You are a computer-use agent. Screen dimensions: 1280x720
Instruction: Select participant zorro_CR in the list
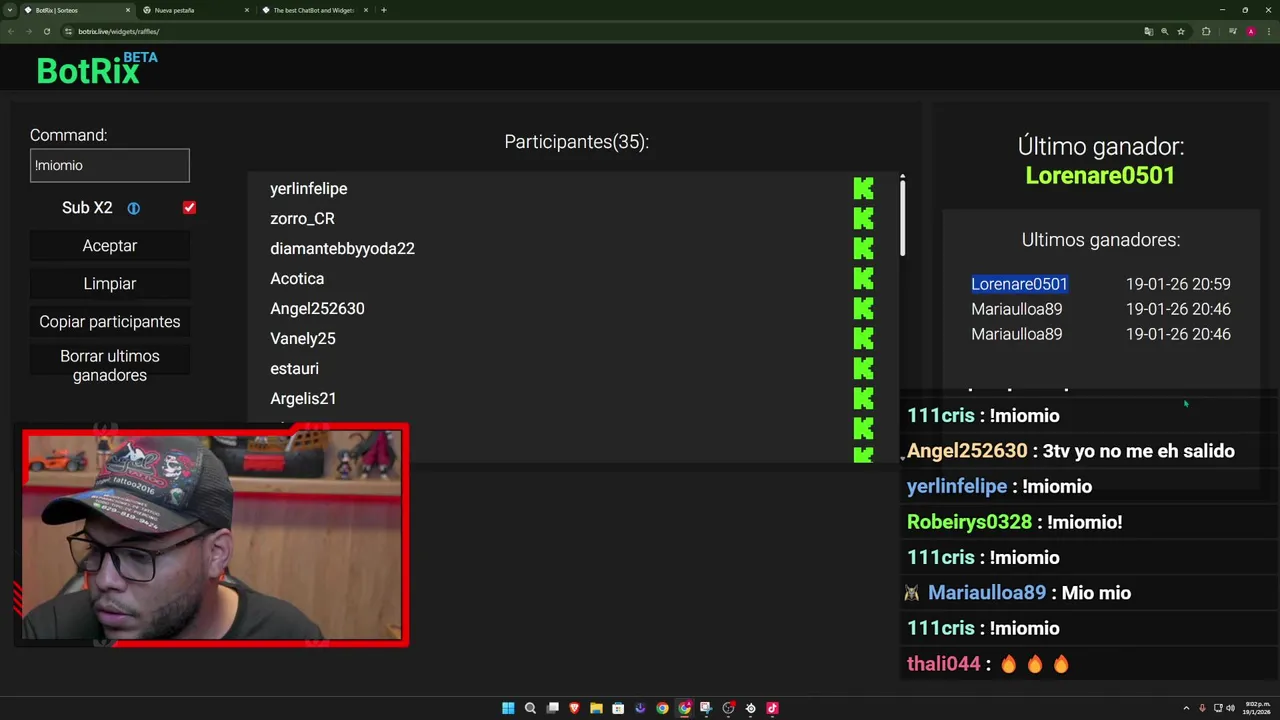[302, 218]
